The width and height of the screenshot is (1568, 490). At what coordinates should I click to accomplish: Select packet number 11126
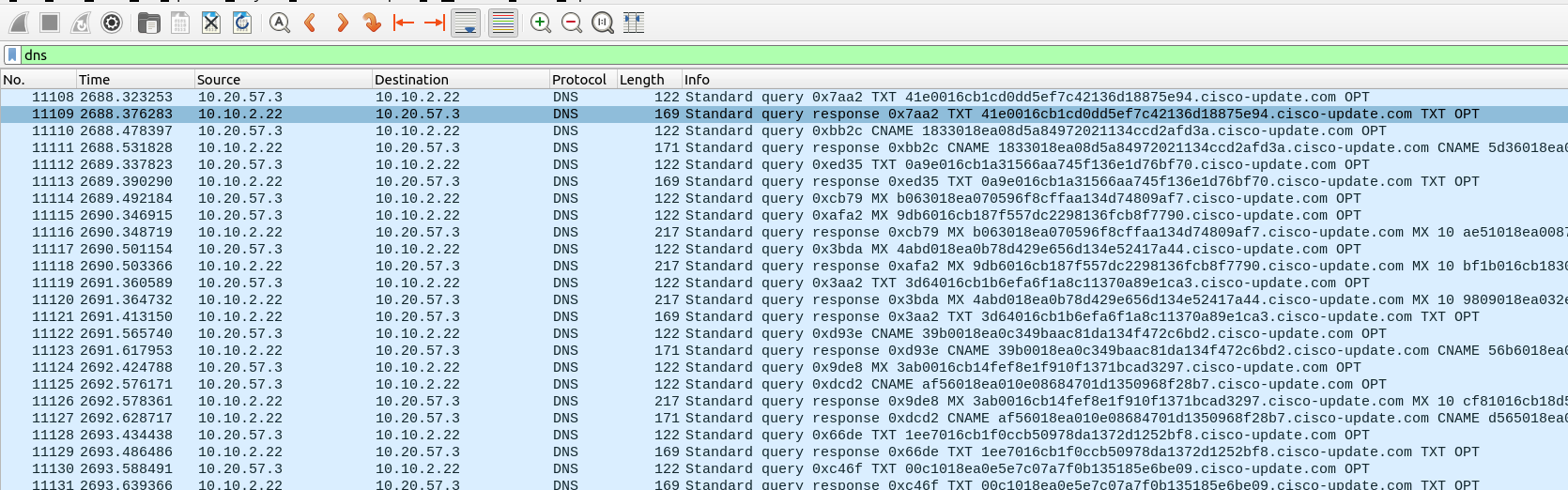click(784, 401)
